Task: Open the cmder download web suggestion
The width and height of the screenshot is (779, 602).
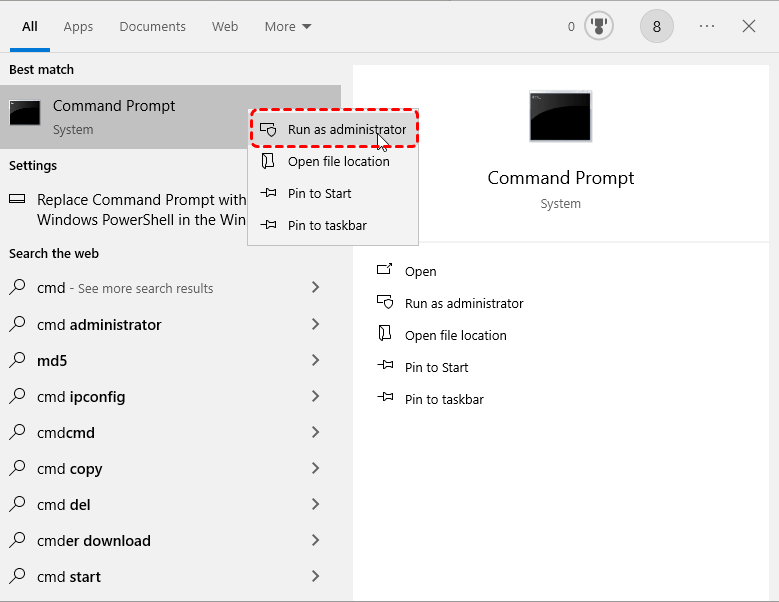Action: click(94, 541)
